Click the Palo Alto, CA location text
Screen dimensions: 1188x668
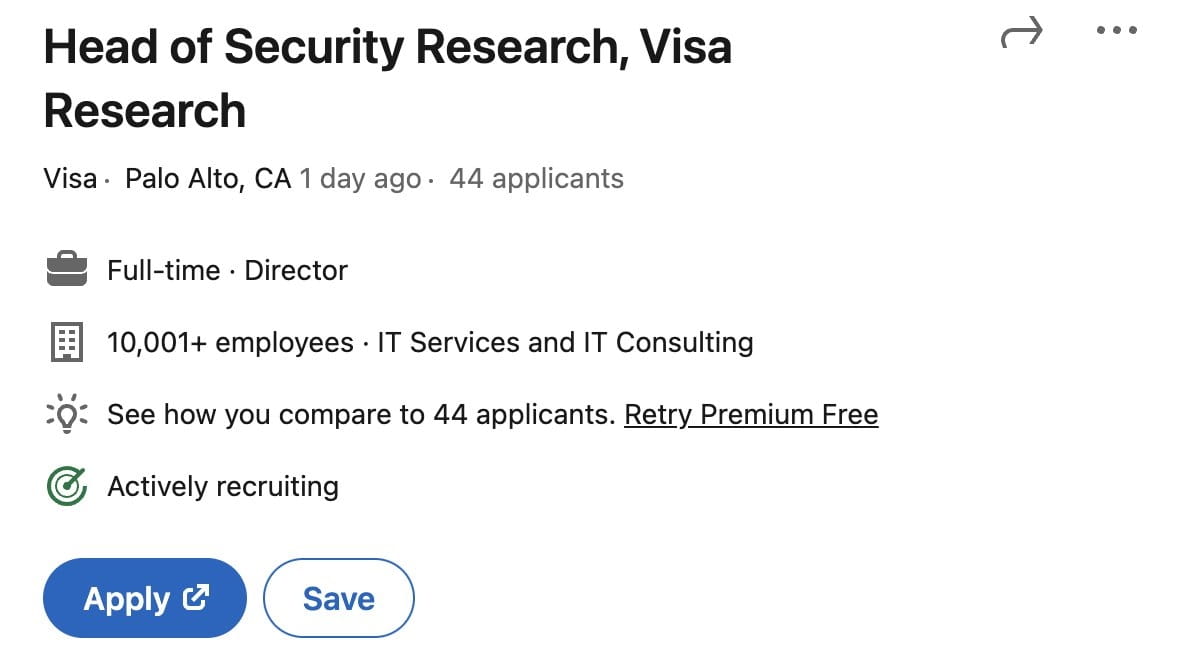pos(208,179)
